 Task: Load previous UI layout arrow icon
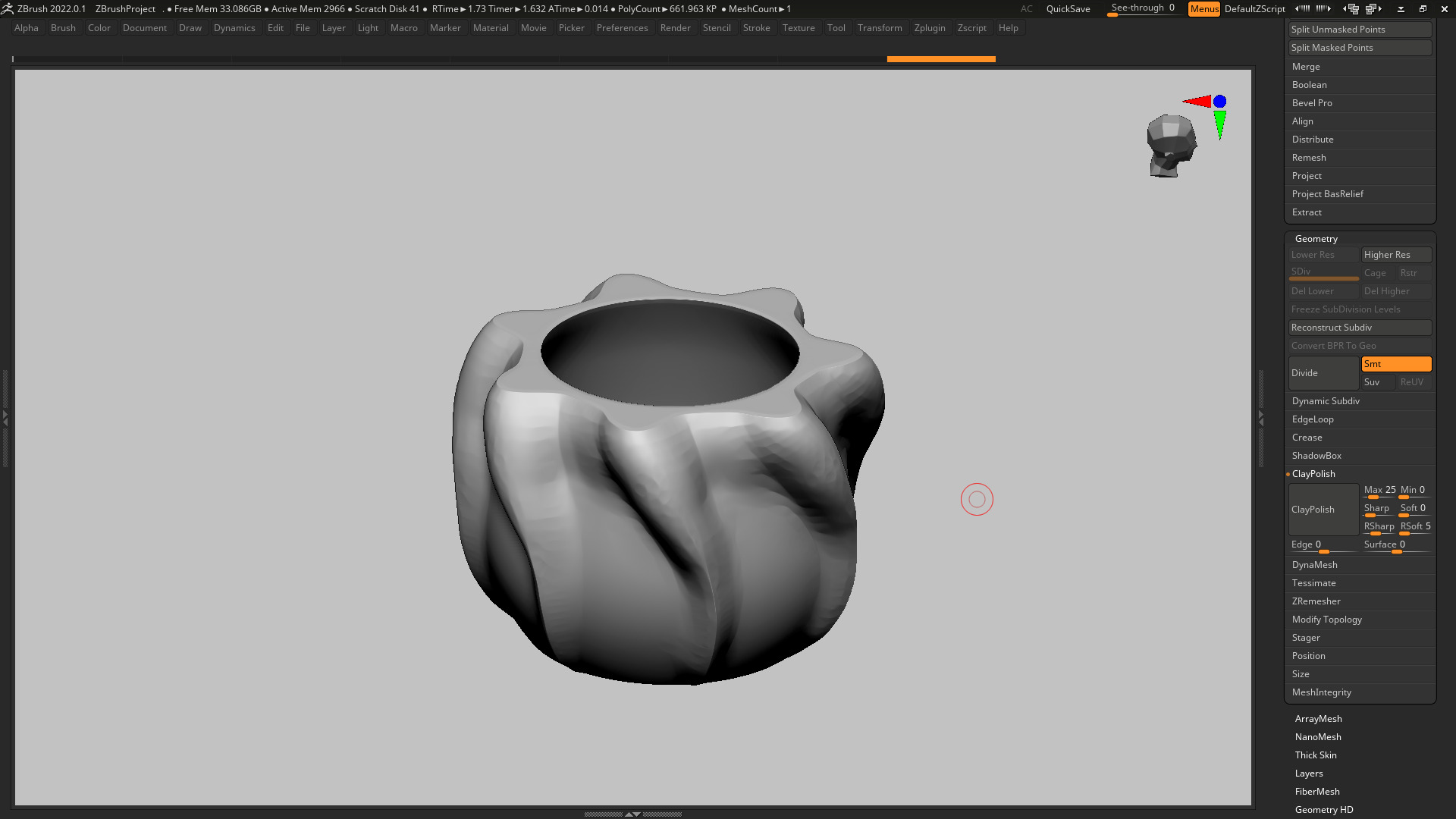1351,9
